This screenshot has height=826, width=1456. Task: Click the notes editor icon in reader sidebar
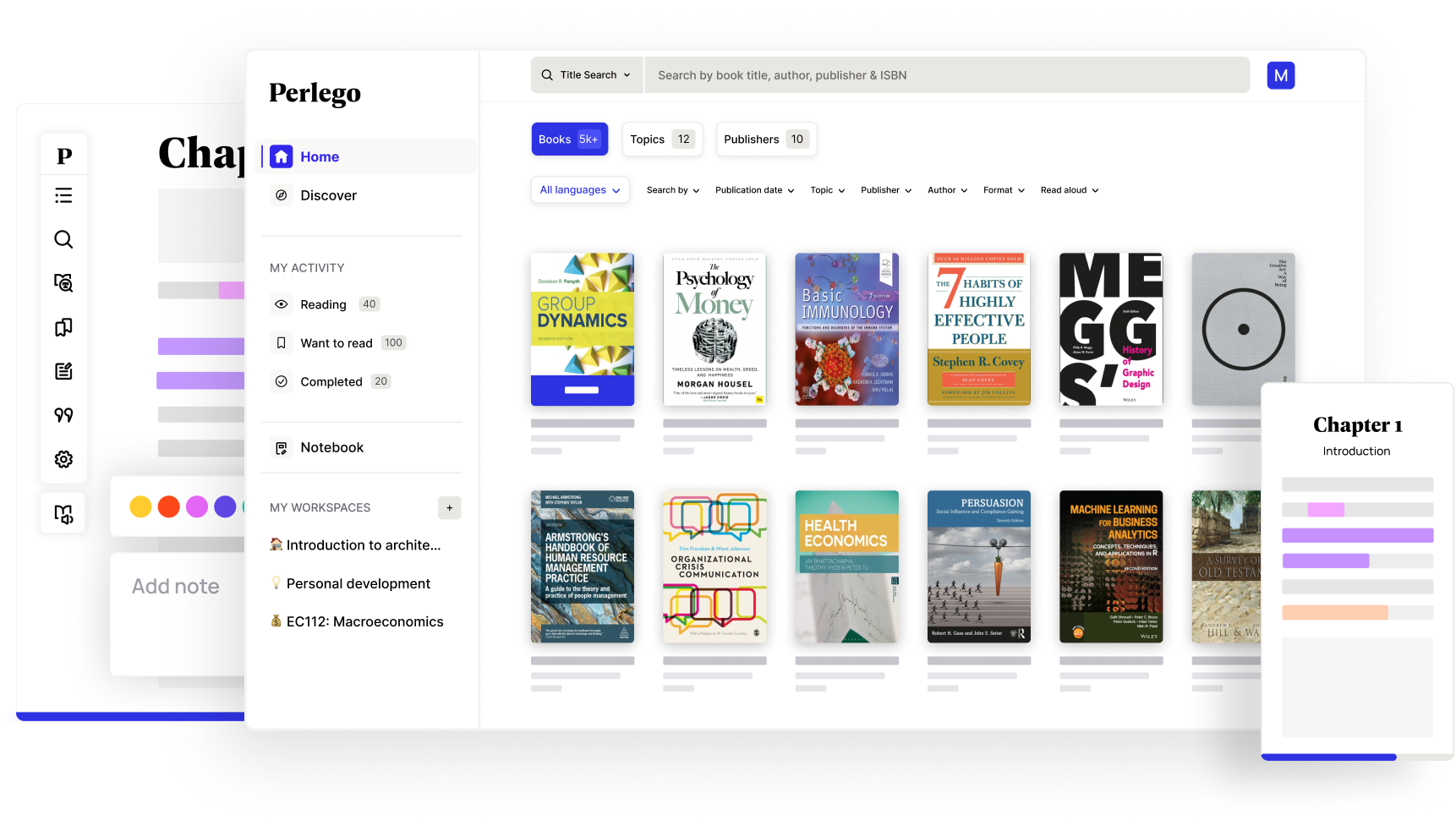point(63,371)
